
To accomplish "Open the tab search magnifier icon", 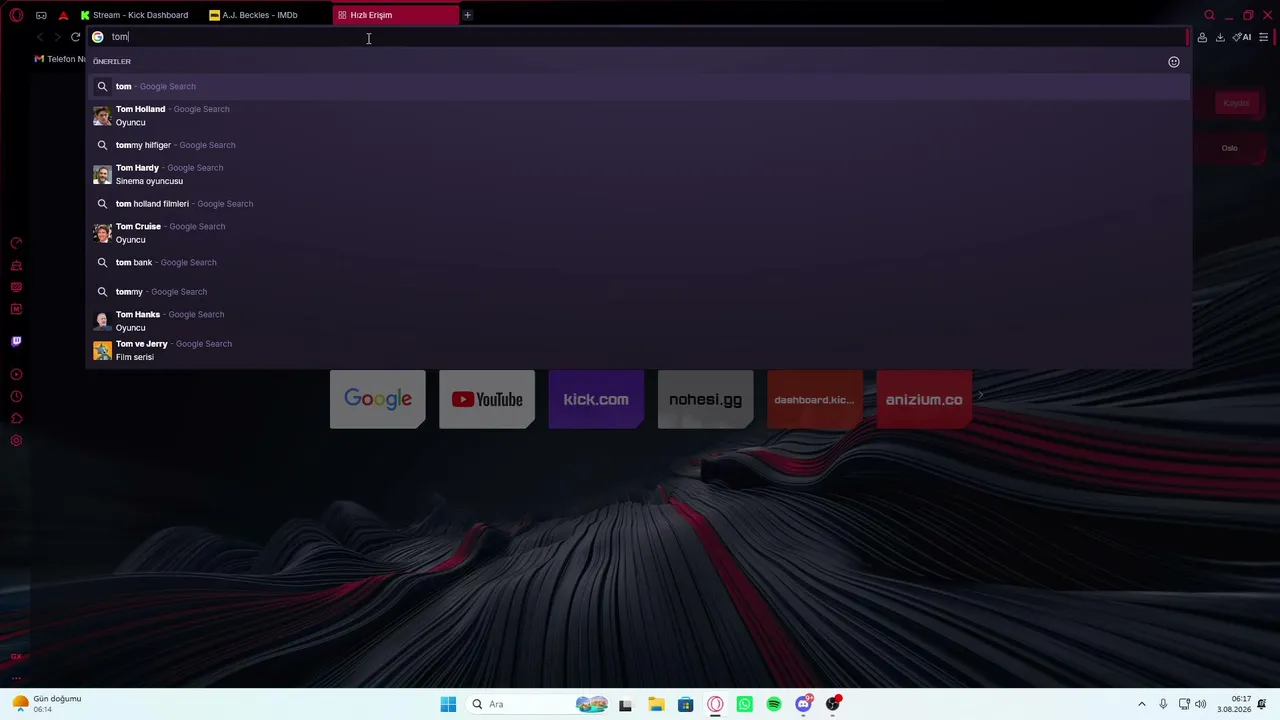I will 1209,15.
